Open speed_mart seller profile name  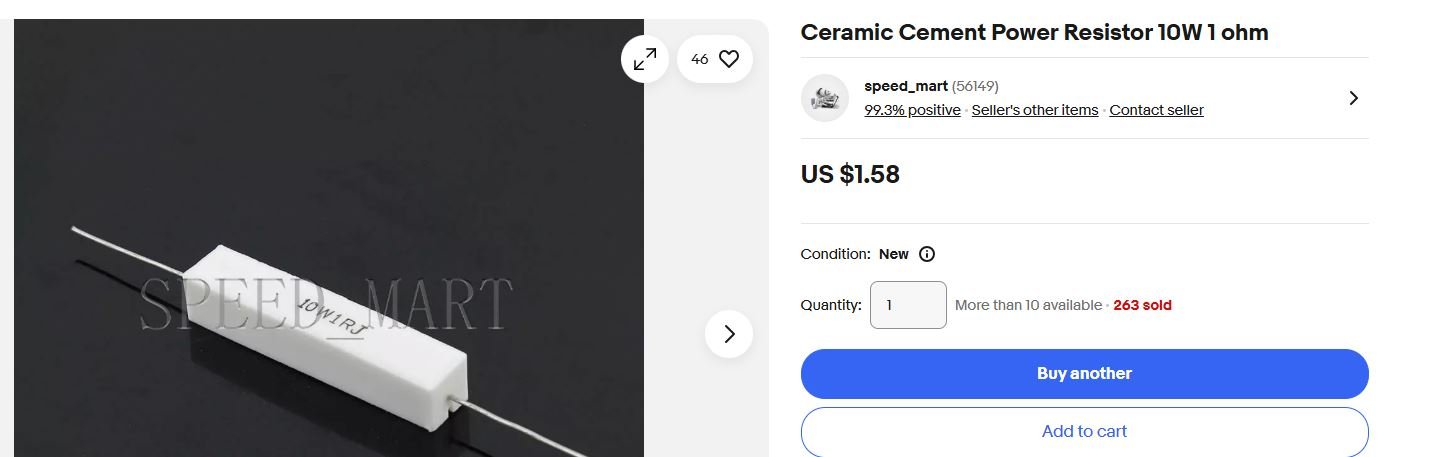point(906,86)
